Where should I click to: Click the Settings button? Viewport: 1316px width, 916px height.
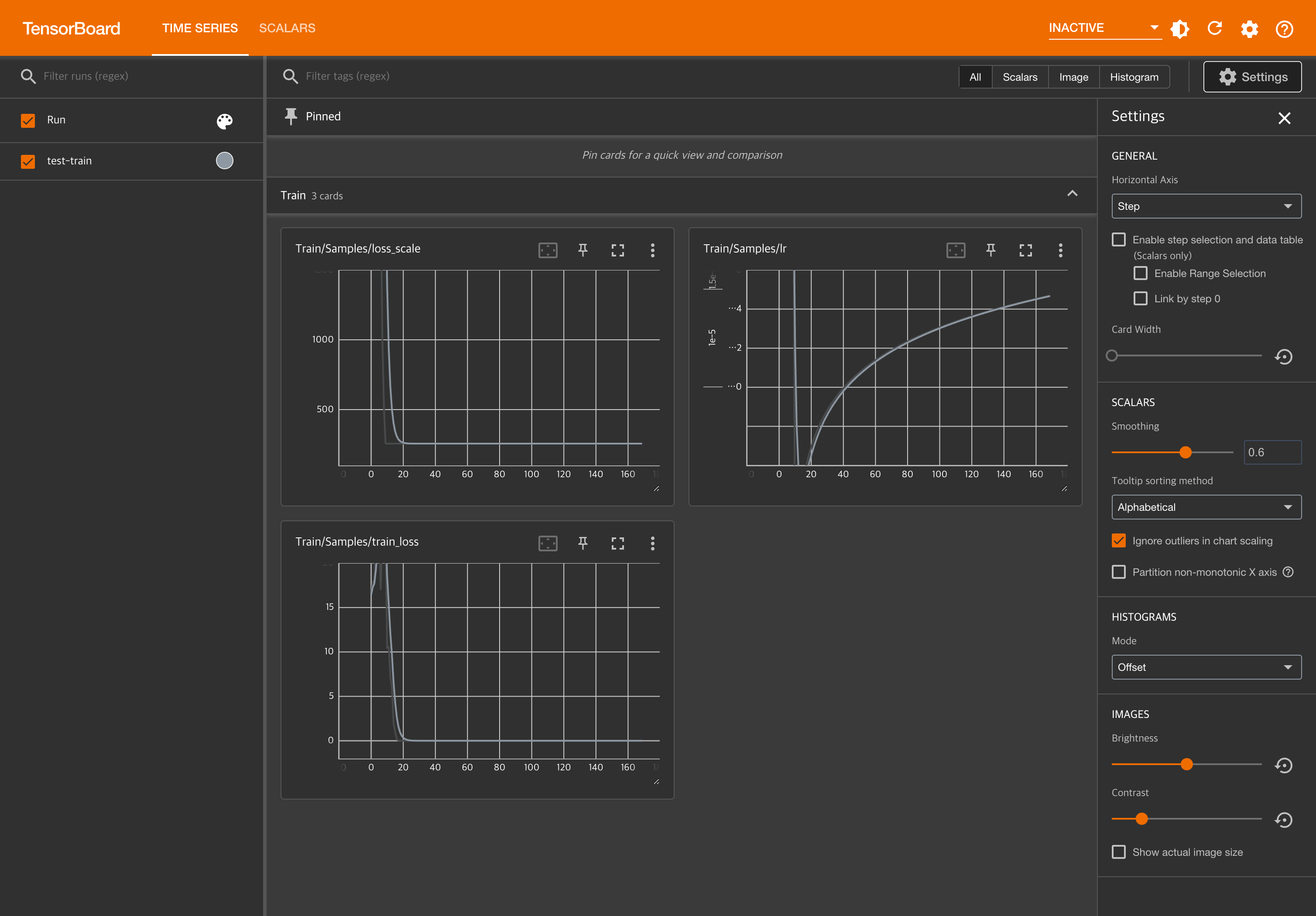(x=1252, y=77)
